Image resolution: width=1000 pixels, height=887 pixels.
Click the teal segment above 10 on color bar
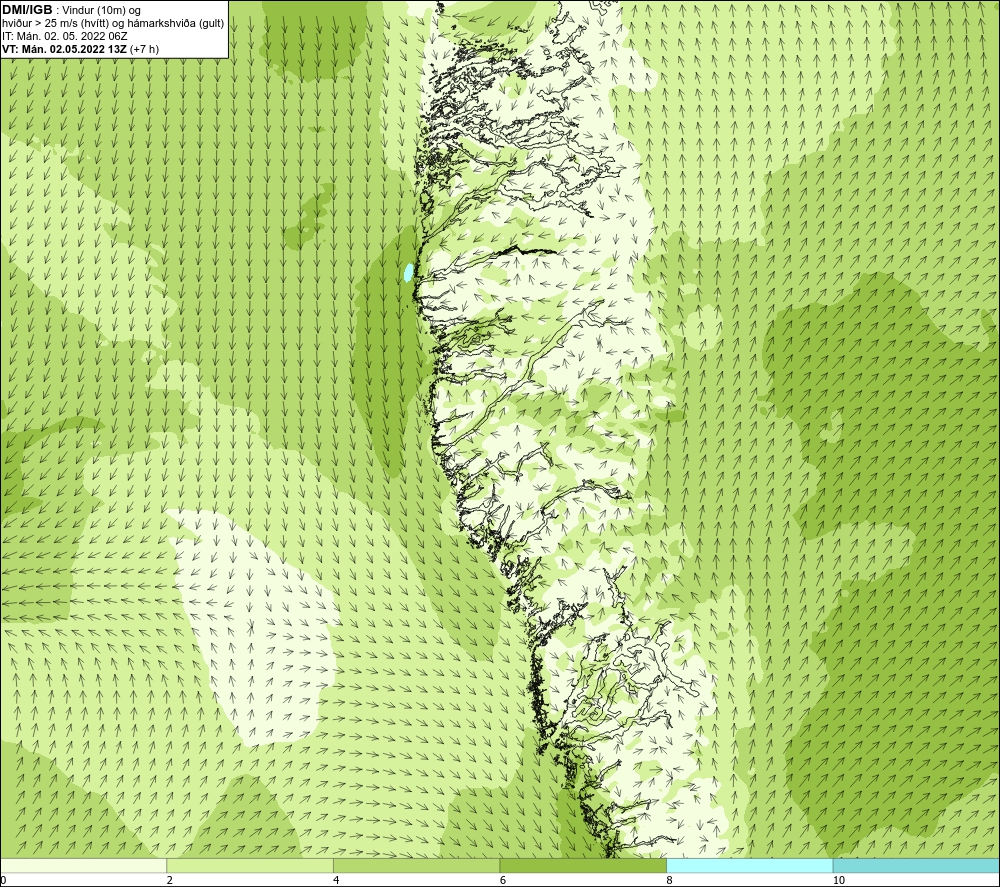[916, 865]
